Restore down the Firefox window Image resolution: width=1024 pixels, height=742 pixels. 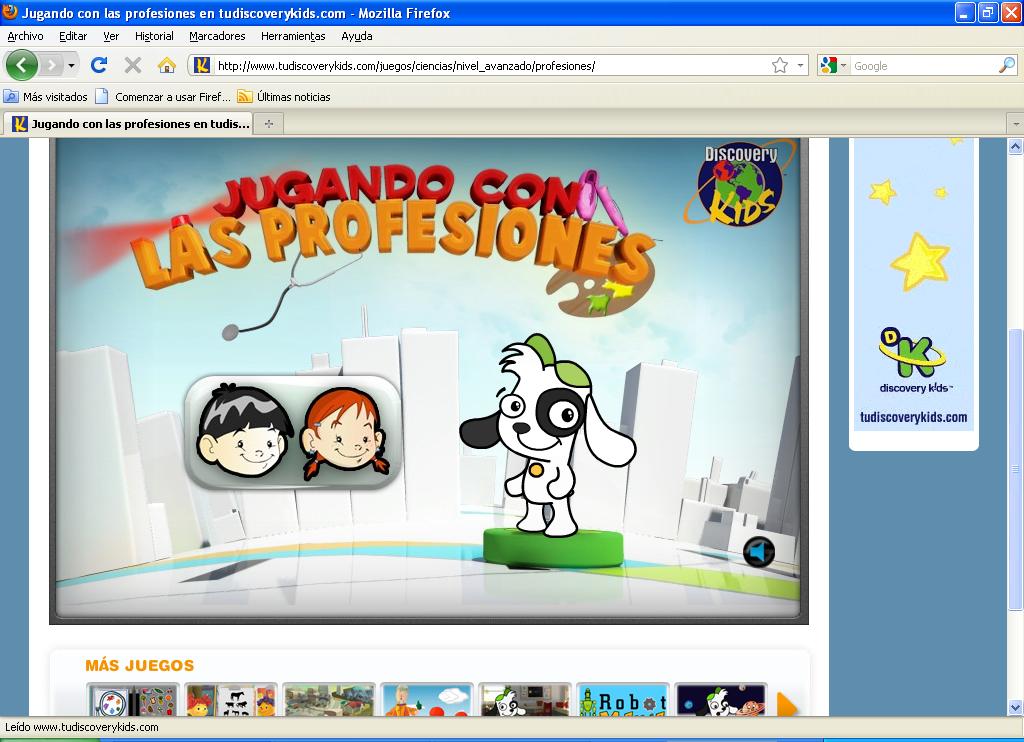pyautogui.click(x=988, y=12)
